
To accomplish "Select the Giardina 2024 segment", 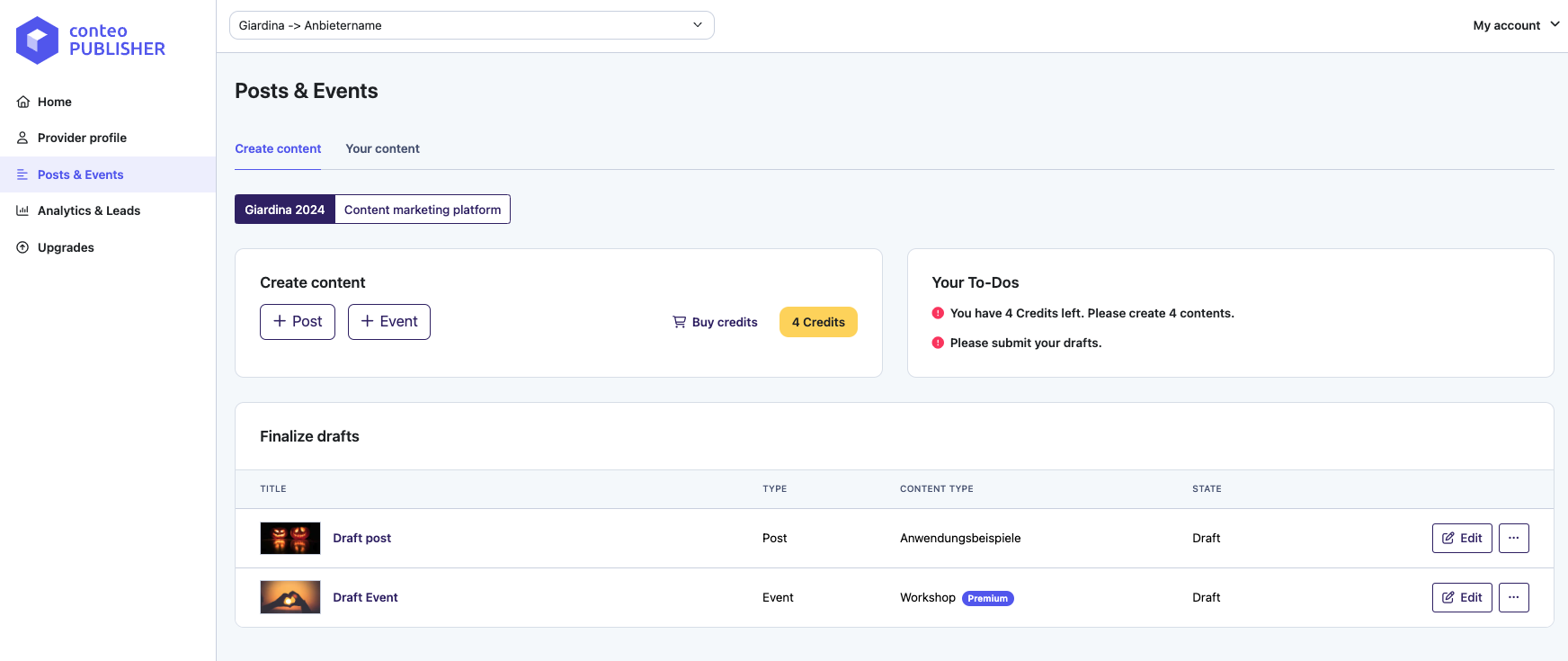I will pos(284,210).
